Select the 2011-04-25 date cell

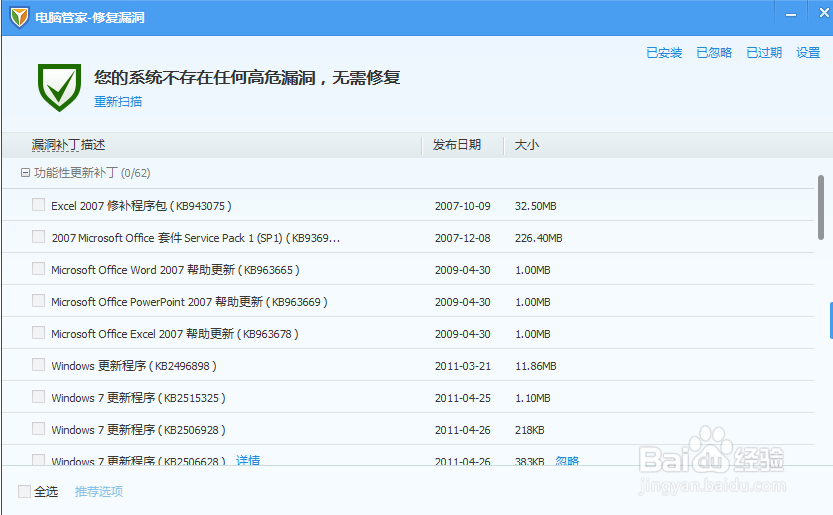463,398
